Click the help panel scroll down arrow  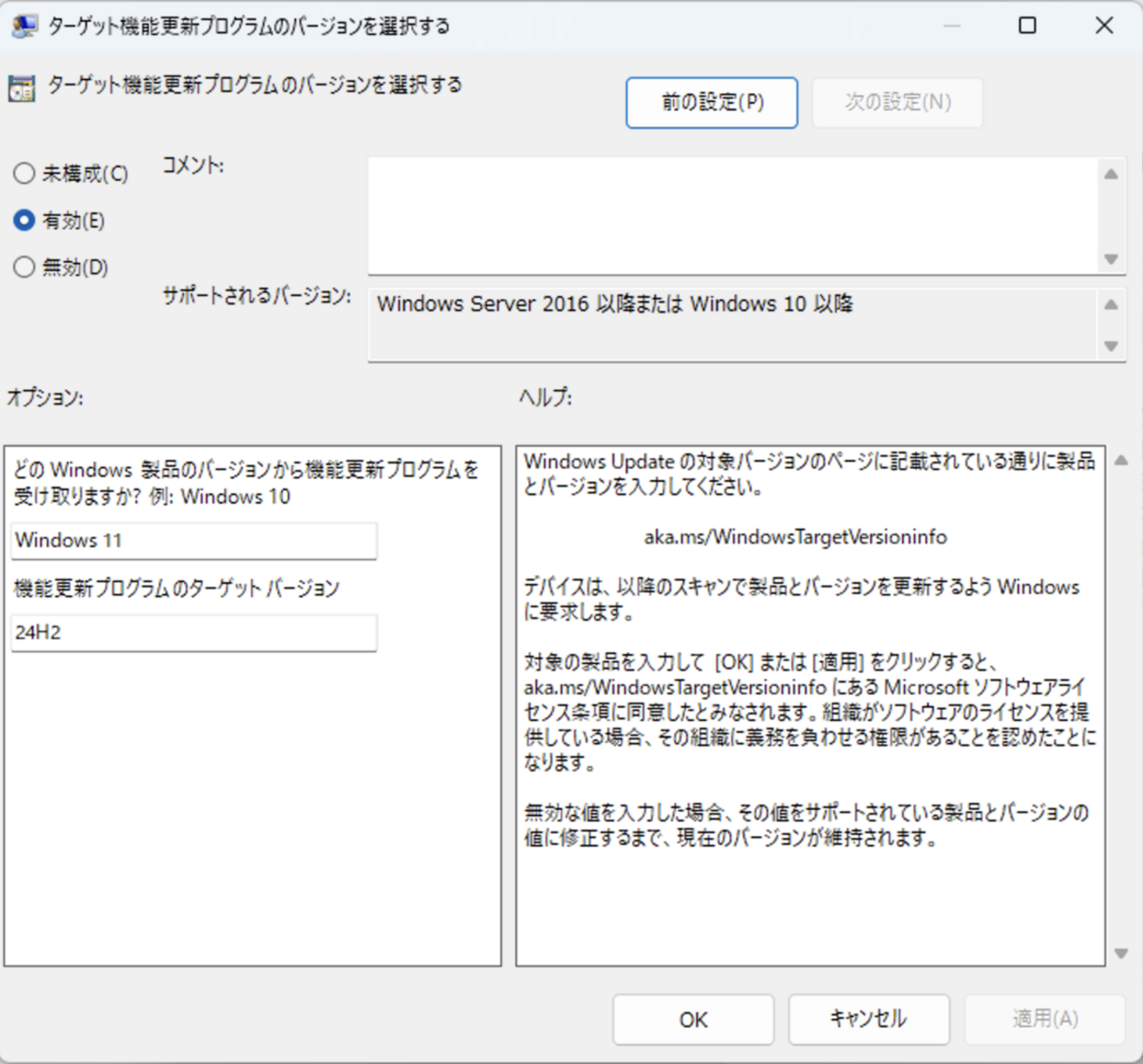(x=1121, y=953)
